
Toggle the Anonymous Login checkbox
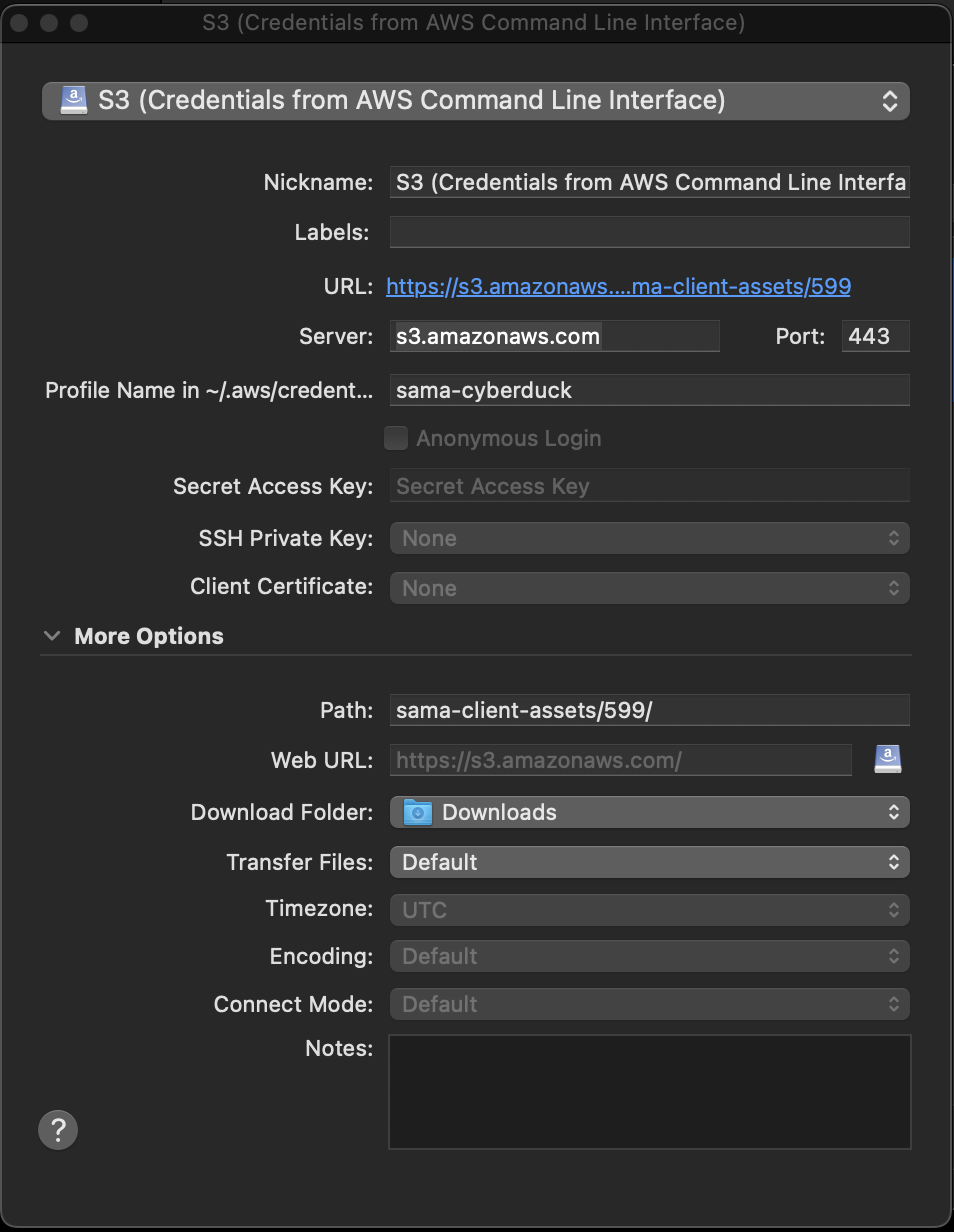[x=396, y=438]
